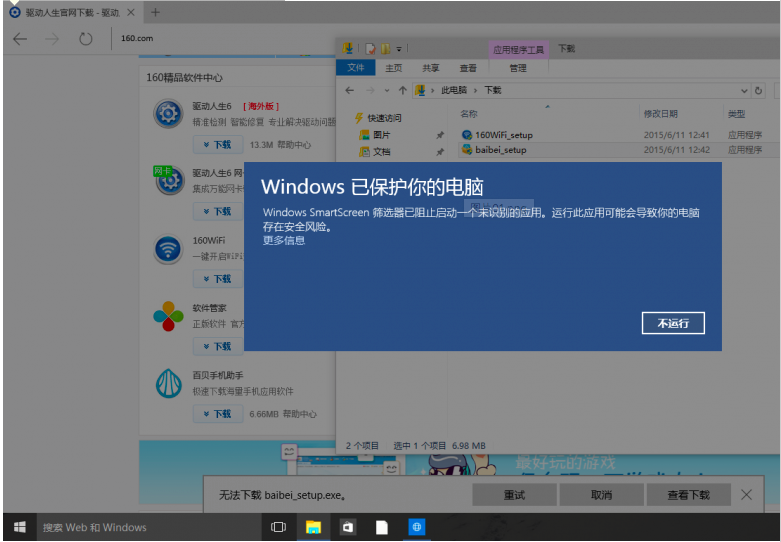This screenshot has height=542, width=781.
Task: Click Explorer quick access download-arrow icon
Action: point(348,48)
